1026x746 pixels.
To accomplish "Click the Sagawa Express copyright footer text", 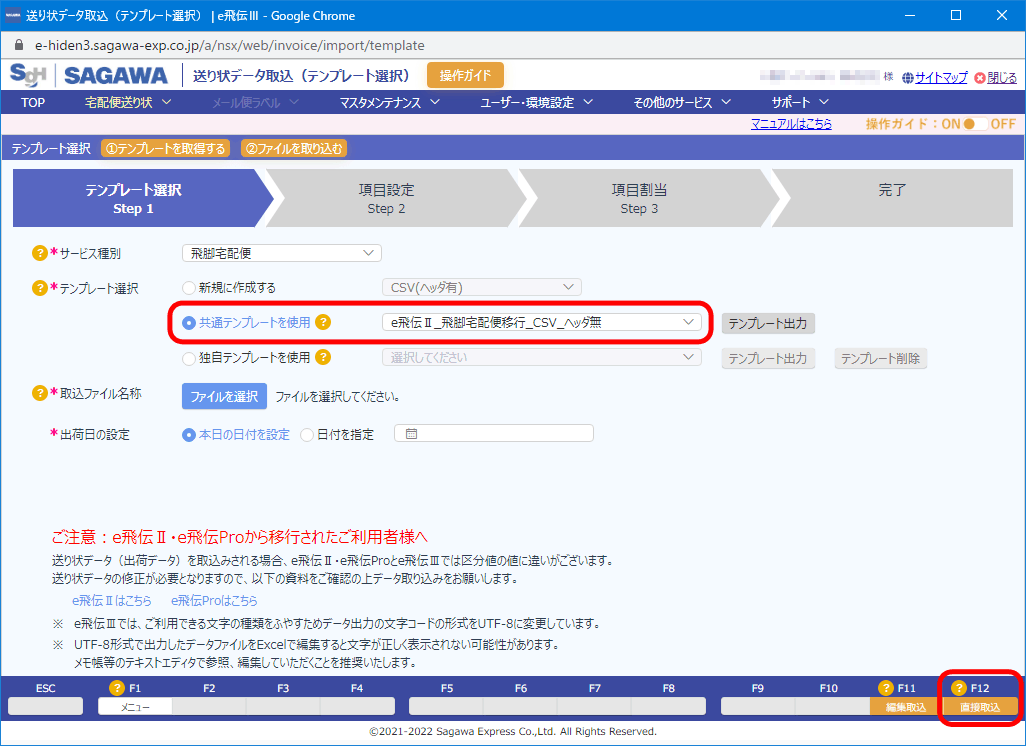I will click(x=513, y=731).
